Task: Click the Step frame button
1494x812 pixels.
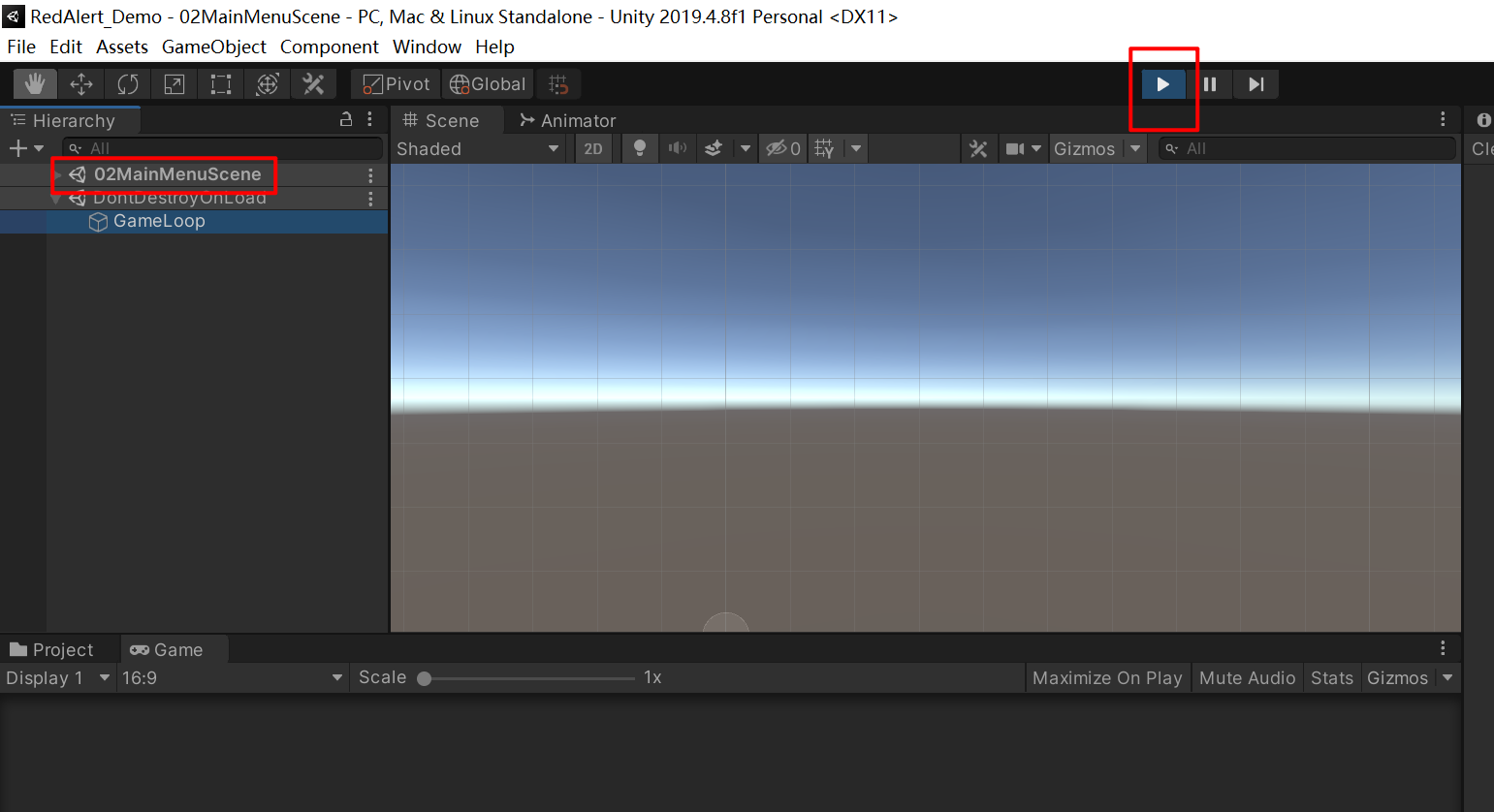Action: pyautogui.click(x=1256, y=84)
